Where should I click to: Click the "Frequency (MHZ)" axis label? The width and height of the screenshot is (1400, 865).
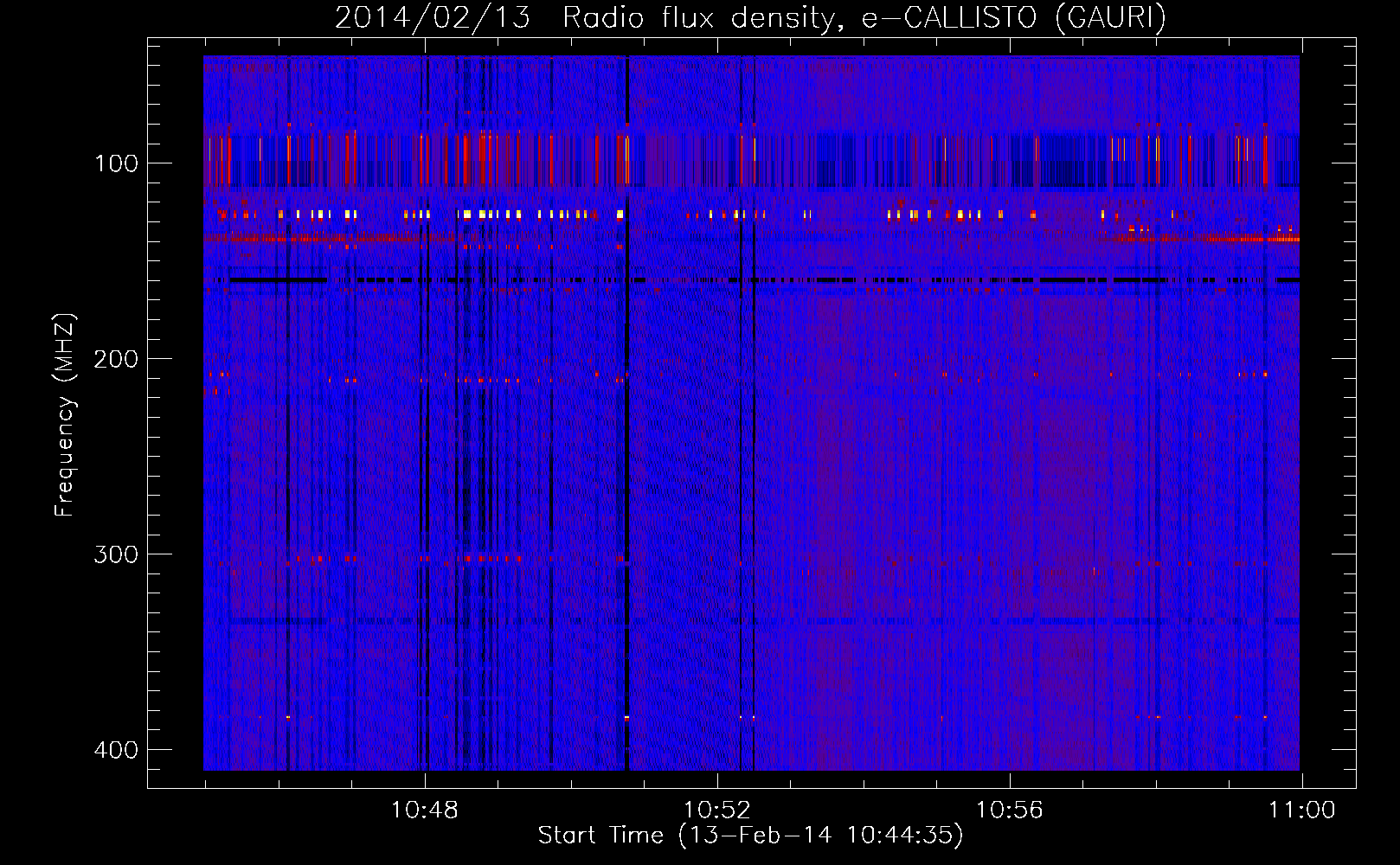tap(65, 414)
